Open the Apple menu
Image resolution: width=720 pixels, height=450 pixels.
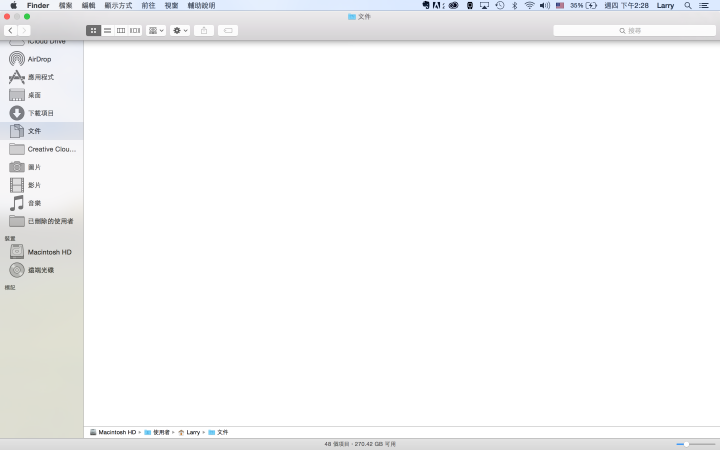[x=13, y=6]
